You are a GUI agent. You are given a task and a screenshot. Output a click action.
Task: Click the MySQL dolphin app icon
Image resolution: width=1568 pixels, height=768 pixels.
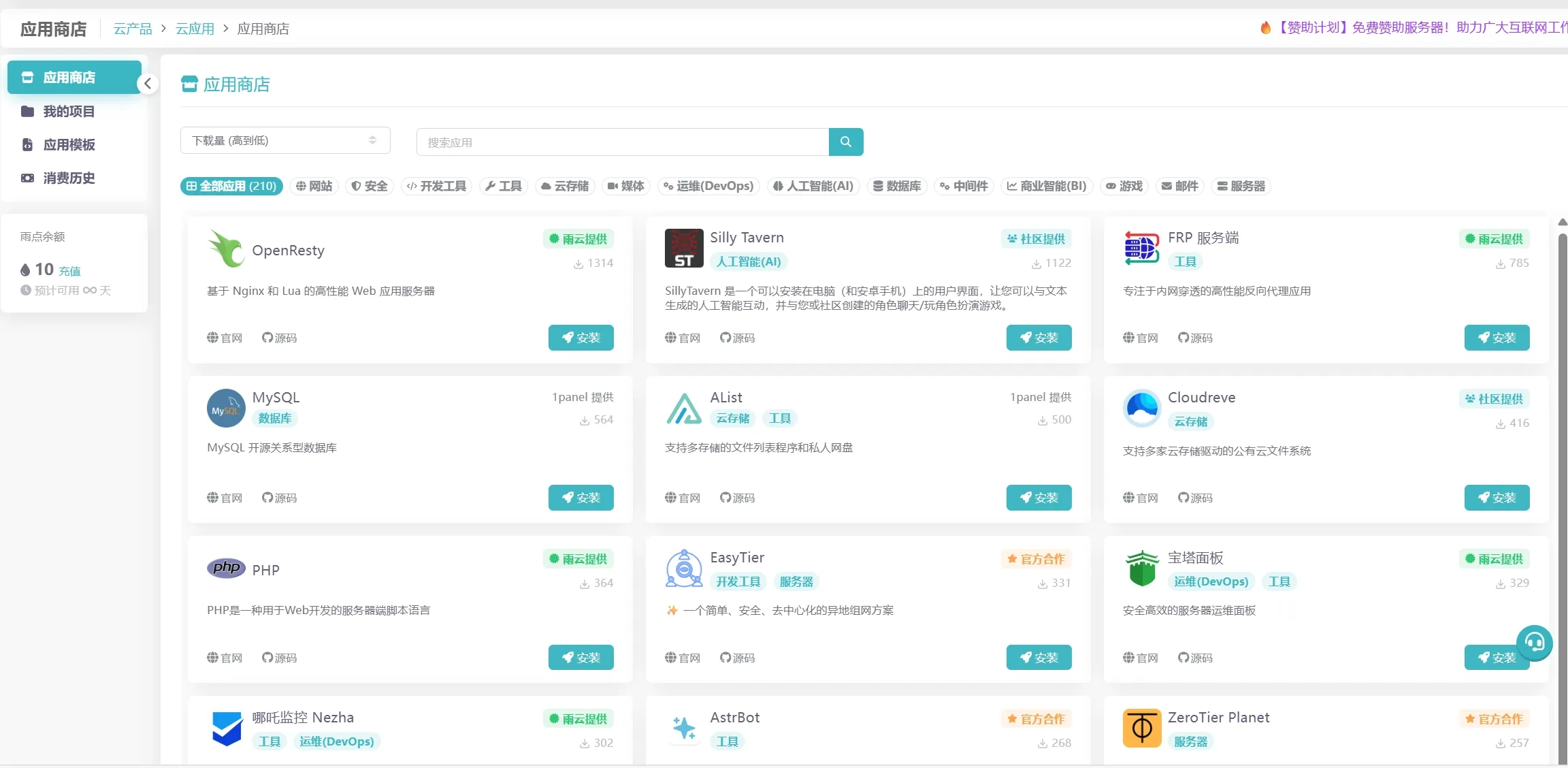pos(225,407)
